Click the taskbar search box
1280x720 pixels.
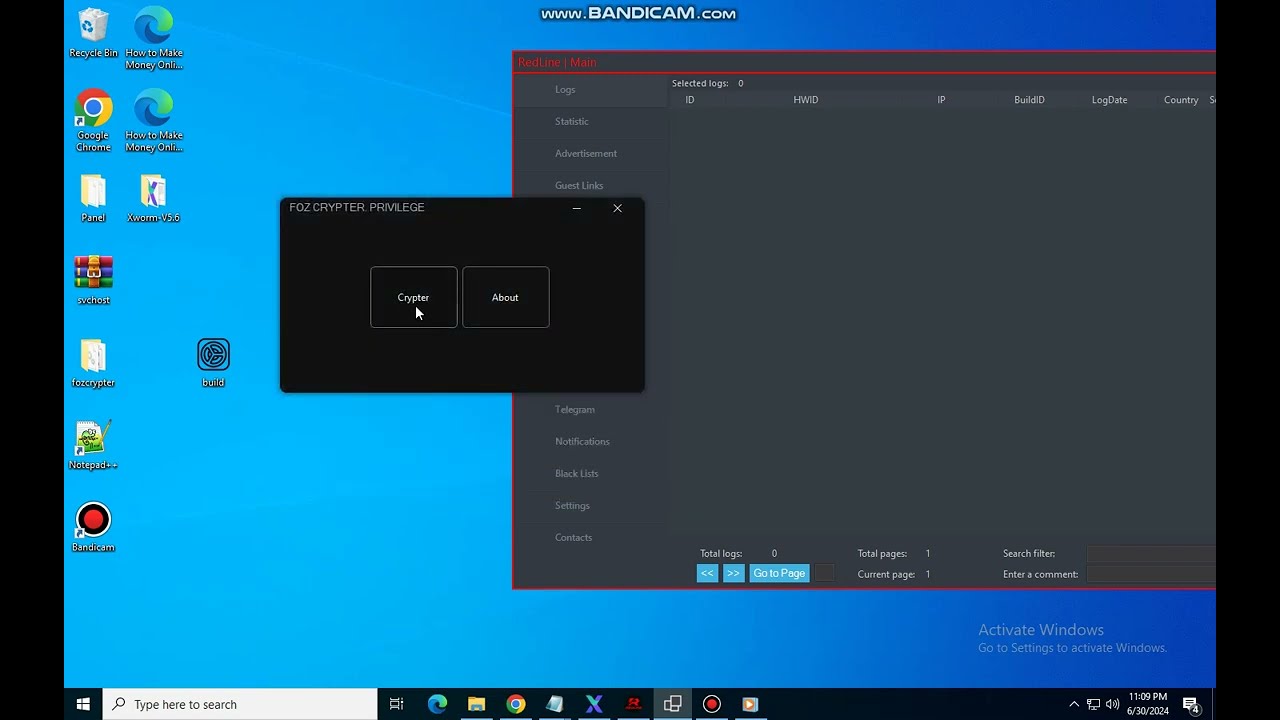click(x=240, y=704)
